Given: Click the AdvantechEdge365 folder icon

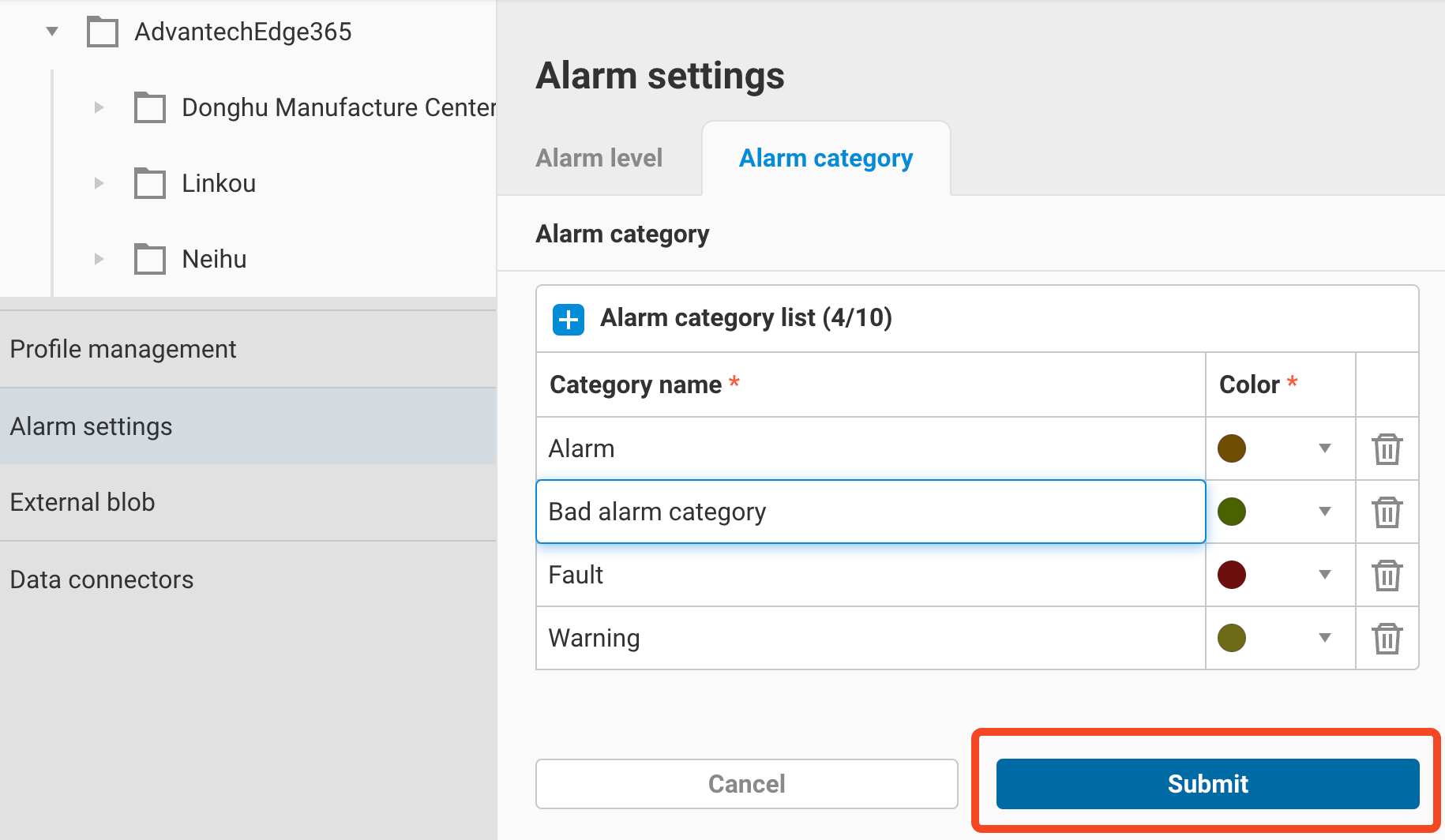Looking at the screenshot, I should pyautogui.click(x=102, y=32).
